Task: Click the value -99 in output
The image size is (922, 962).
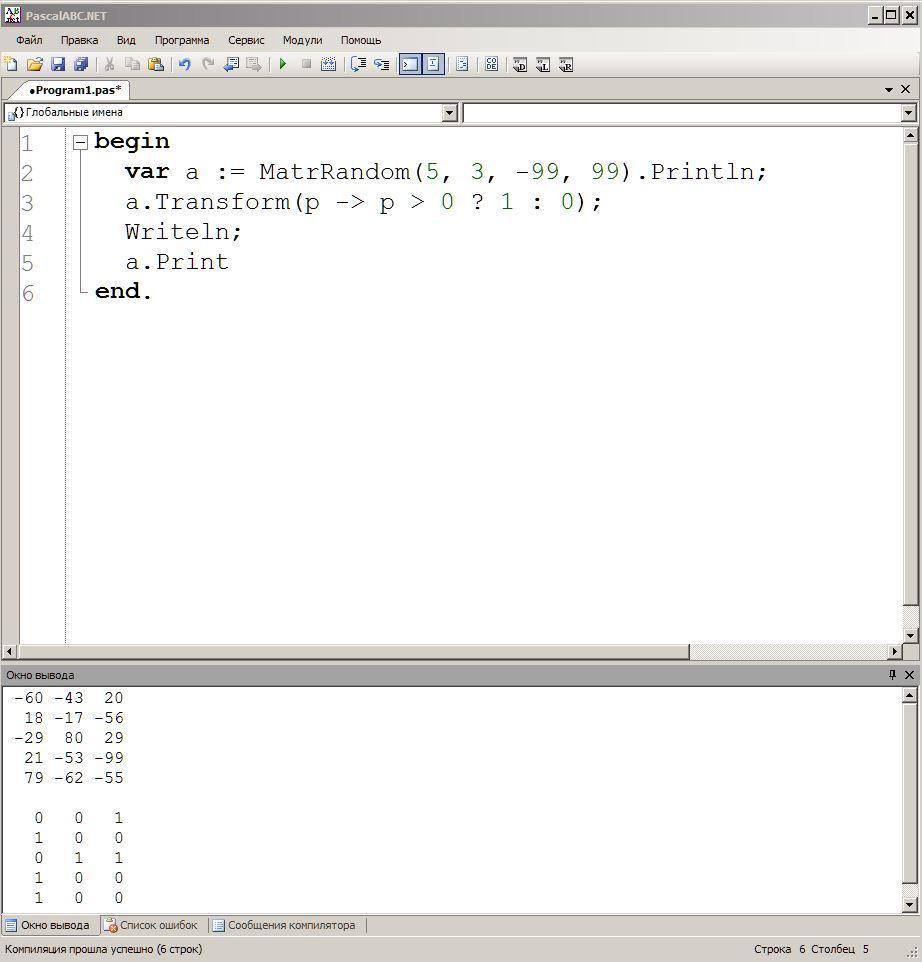Action: pos(109,758)
